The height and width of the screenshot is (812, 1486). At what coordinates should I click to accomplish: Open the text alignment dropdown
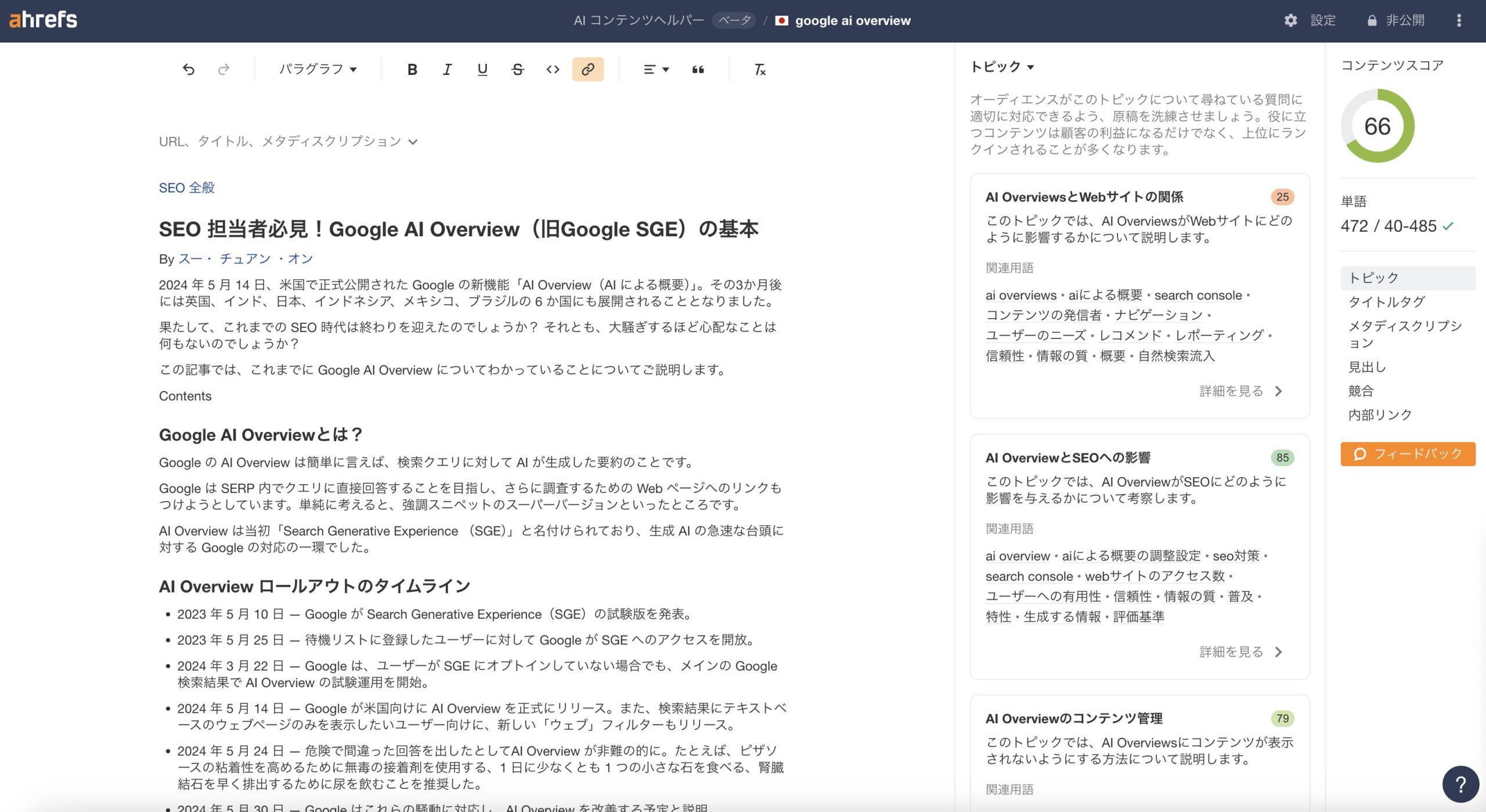tap(656, 70)
